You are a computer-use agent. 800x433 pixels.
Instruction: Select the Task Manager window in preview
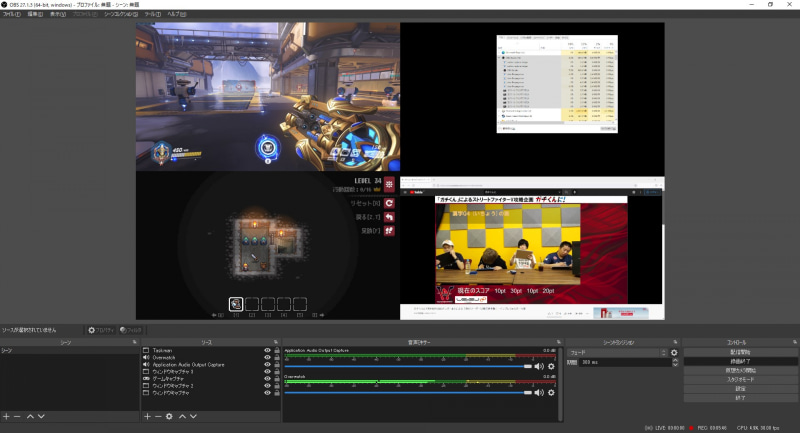pyautogui.click(x=557, y=84)
